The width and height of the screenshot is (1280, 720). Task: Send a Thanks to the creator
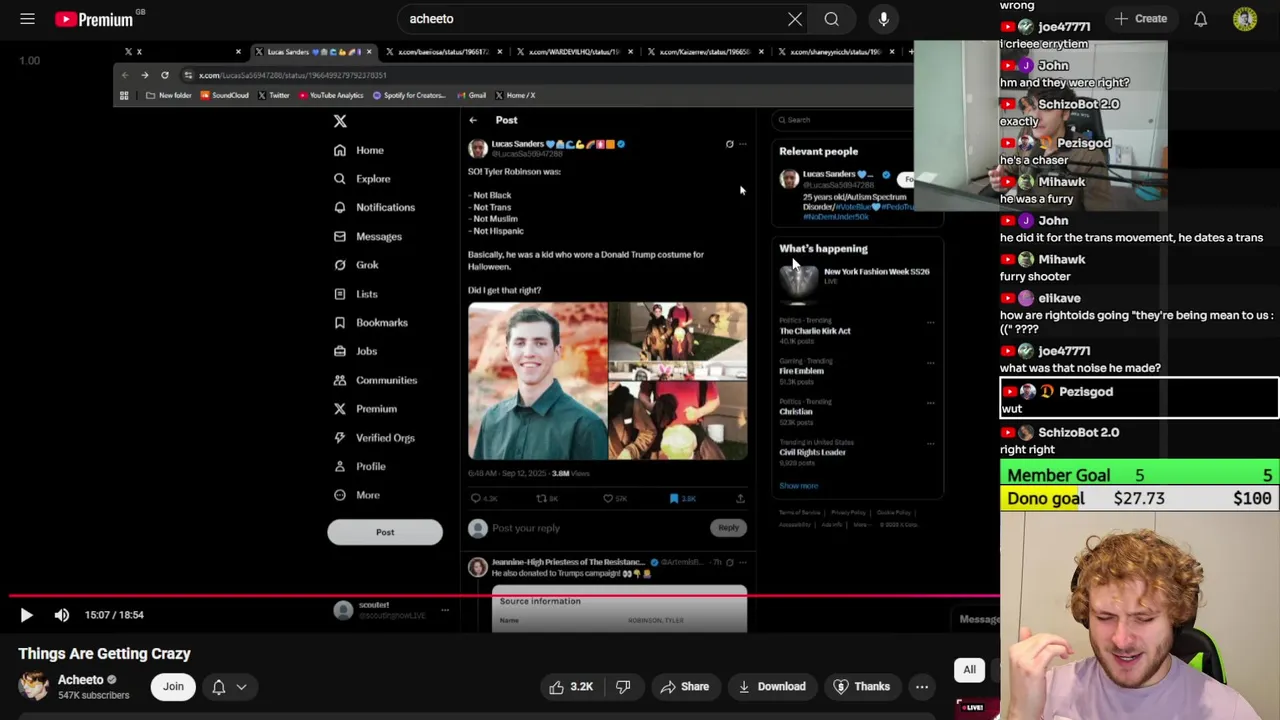click(861, 687)
